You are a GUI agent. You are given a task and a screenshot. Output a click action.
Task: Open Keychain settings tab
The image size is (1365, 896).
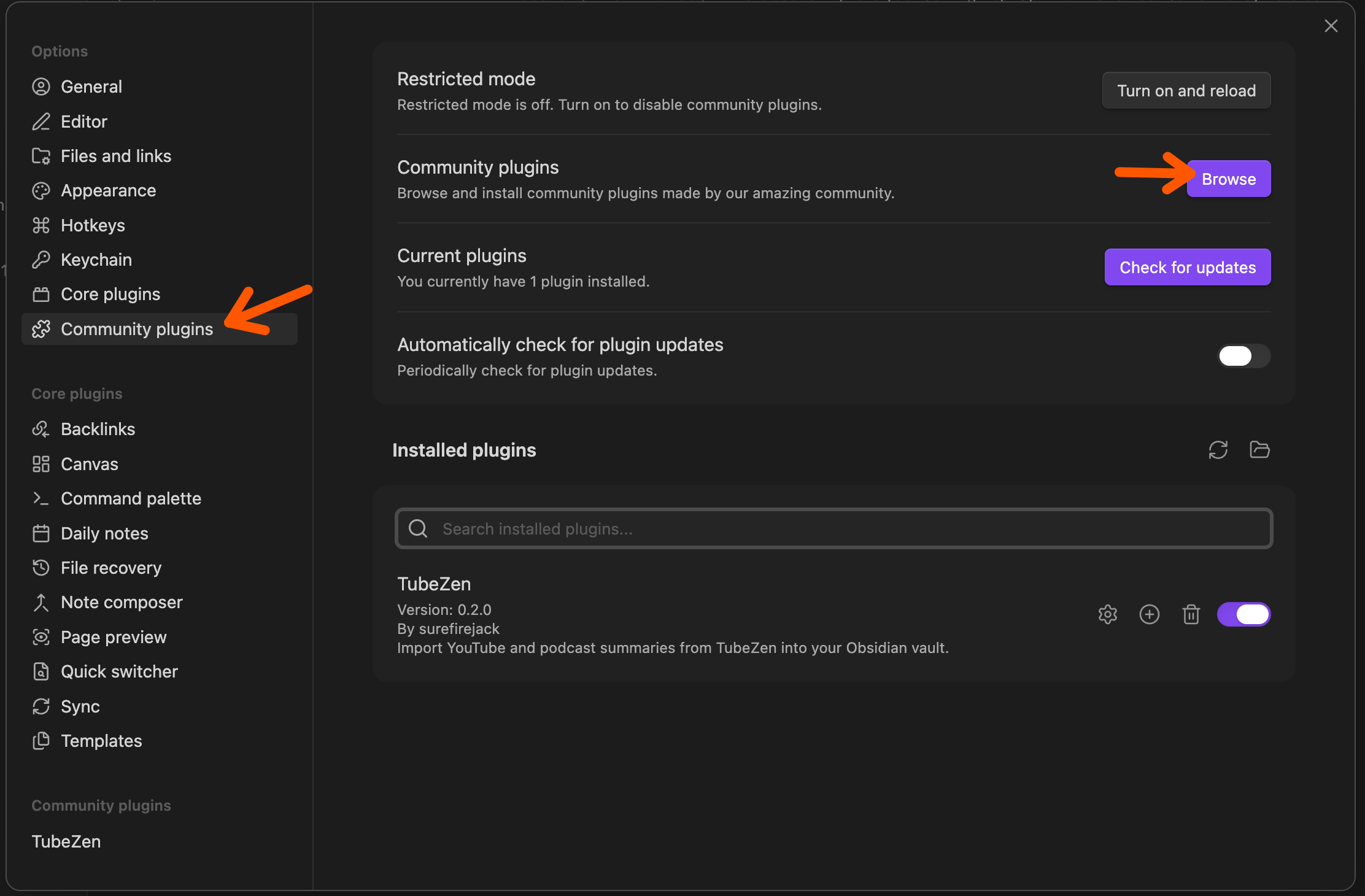[x=160, y=260]
